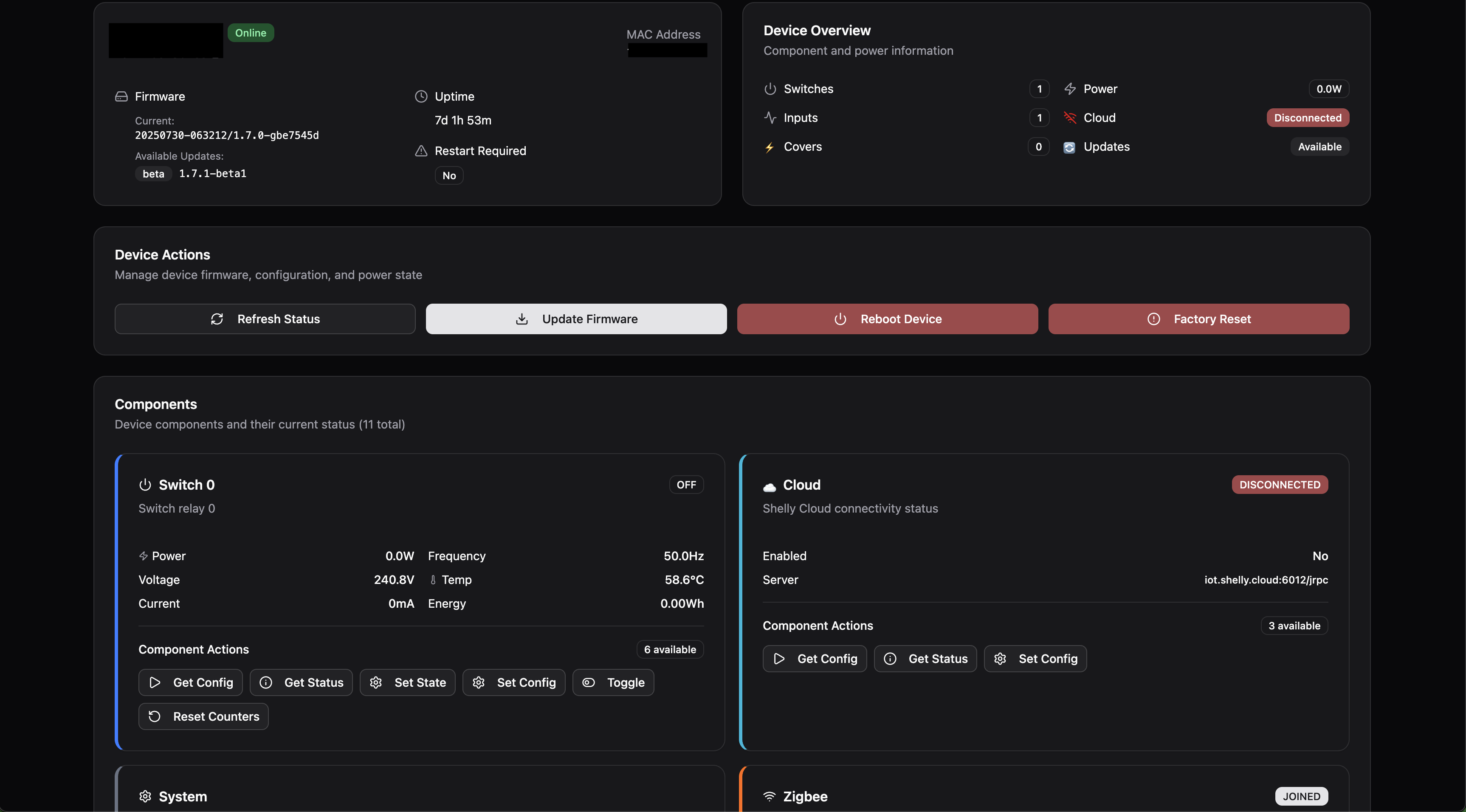
Task: Click the Uptime clock icon
Action: pyautogui.click(x=421, y=96)
